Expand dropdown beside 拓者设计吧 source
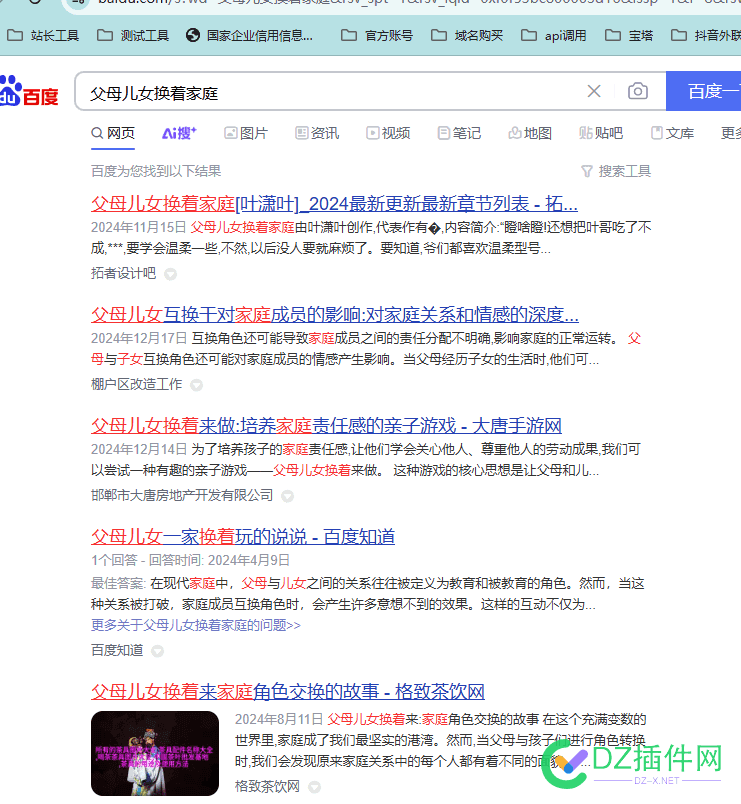The image size is (741, 804). pos(170,274)
